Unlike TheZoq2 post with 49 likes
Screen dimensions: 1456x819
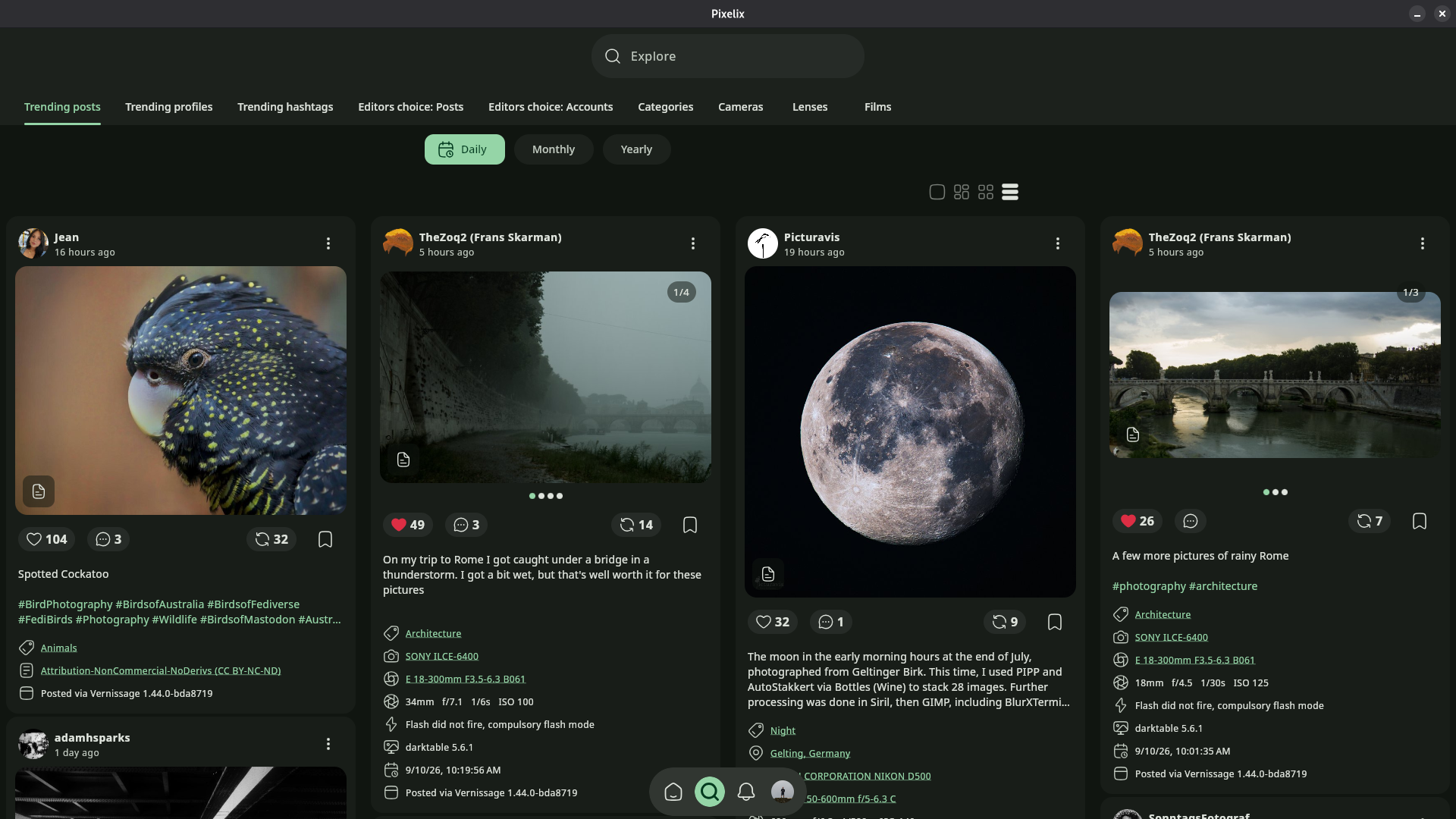click(408, 525)
